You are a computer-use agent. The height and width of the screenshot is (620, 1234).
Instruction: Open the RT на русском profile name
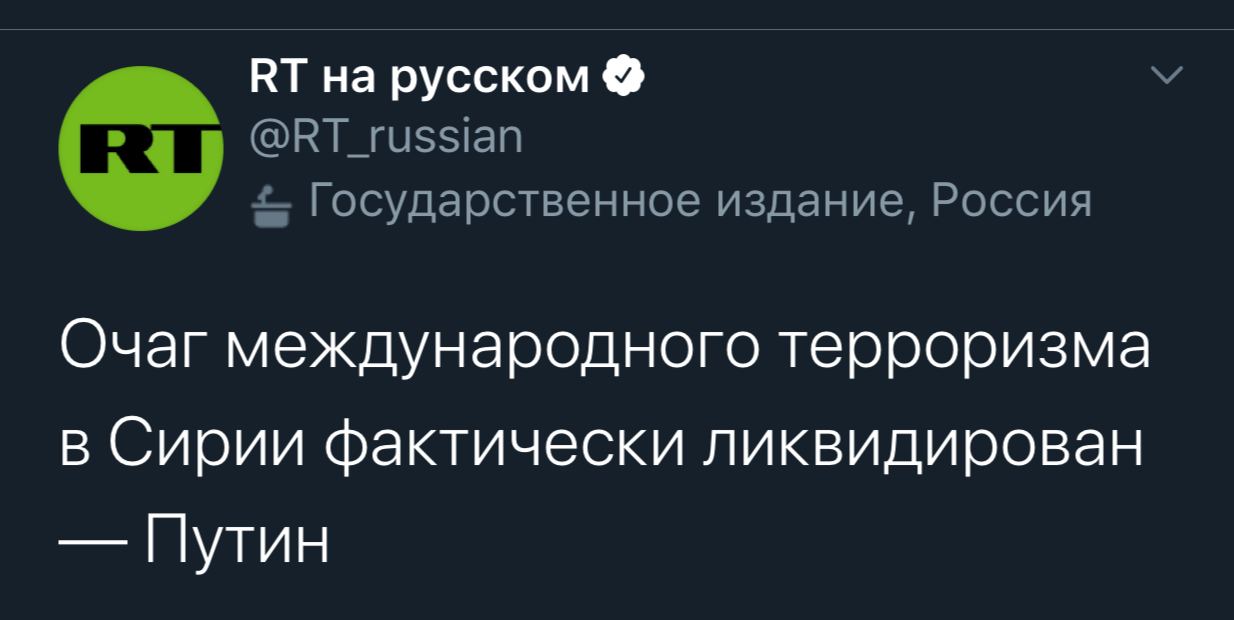click(418, 77)
